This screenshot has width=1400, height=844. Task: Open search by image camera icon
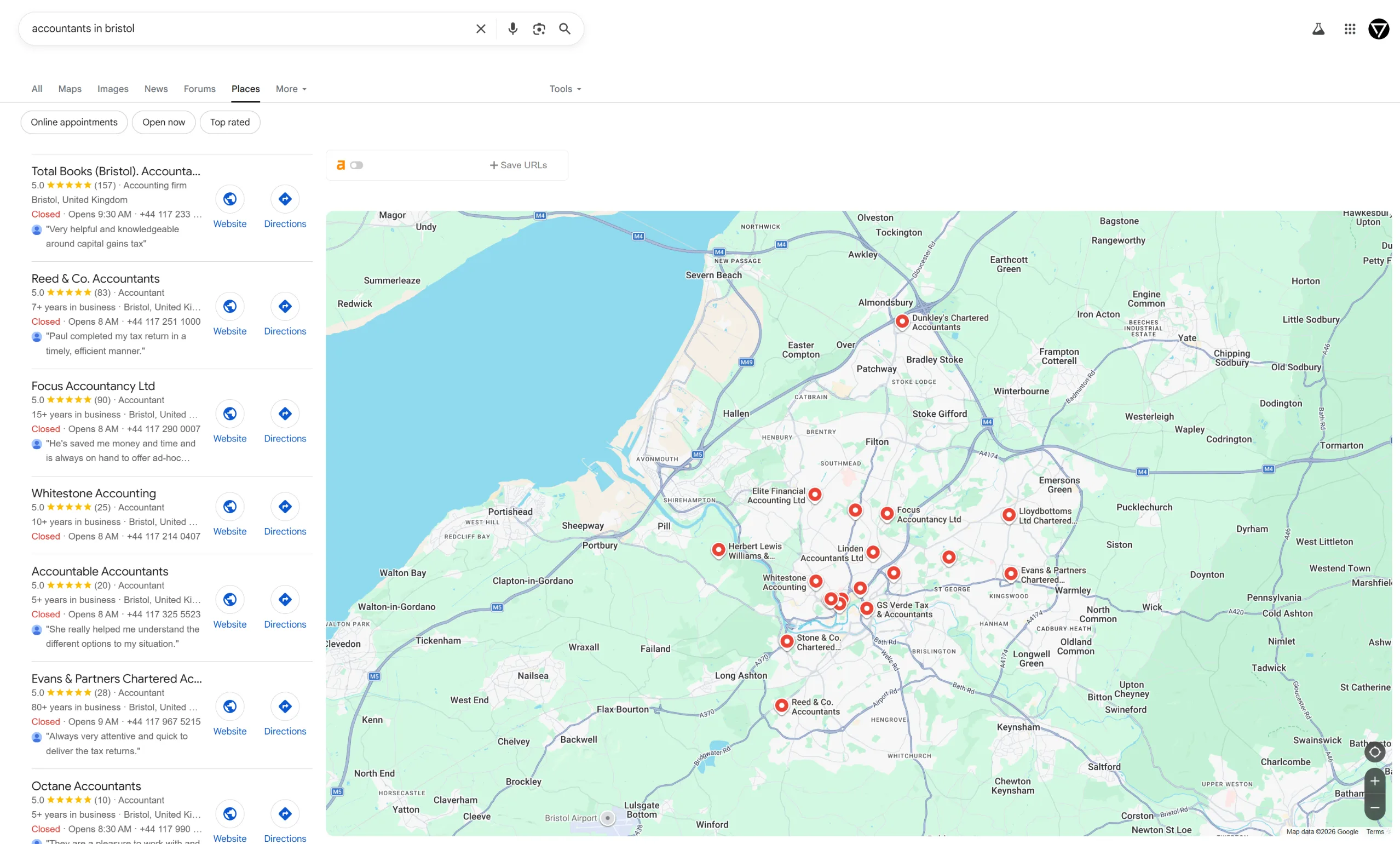pyautogui.click(x=539, y=28)
